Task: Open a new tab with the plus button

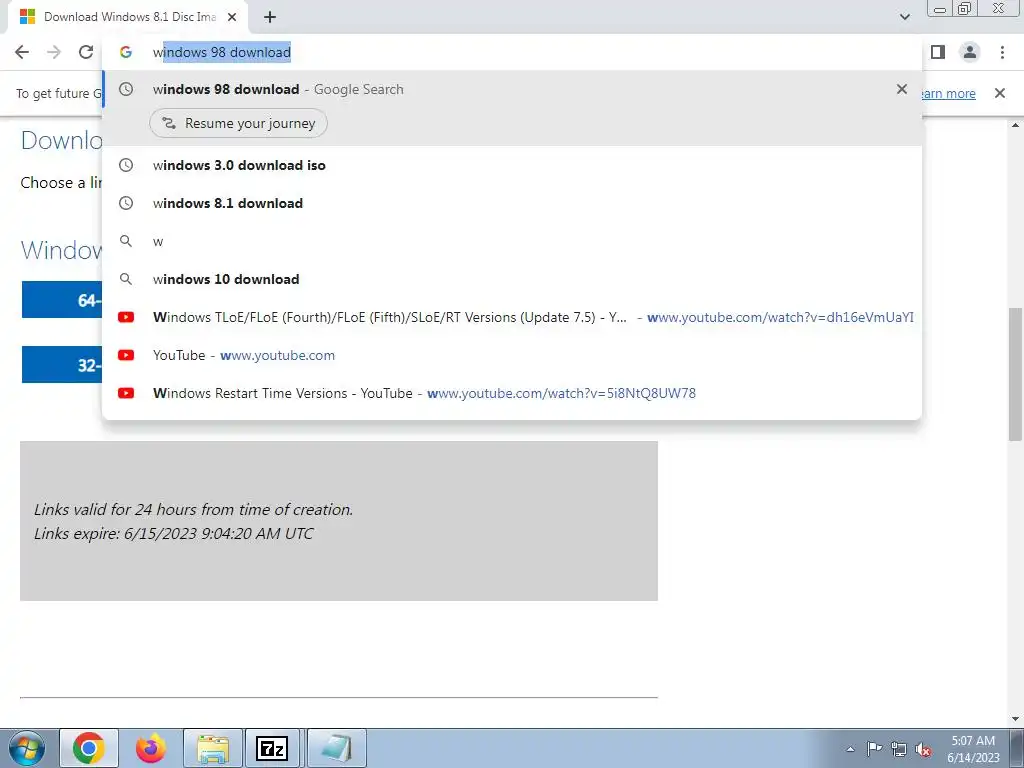Action: pos(270,17)
